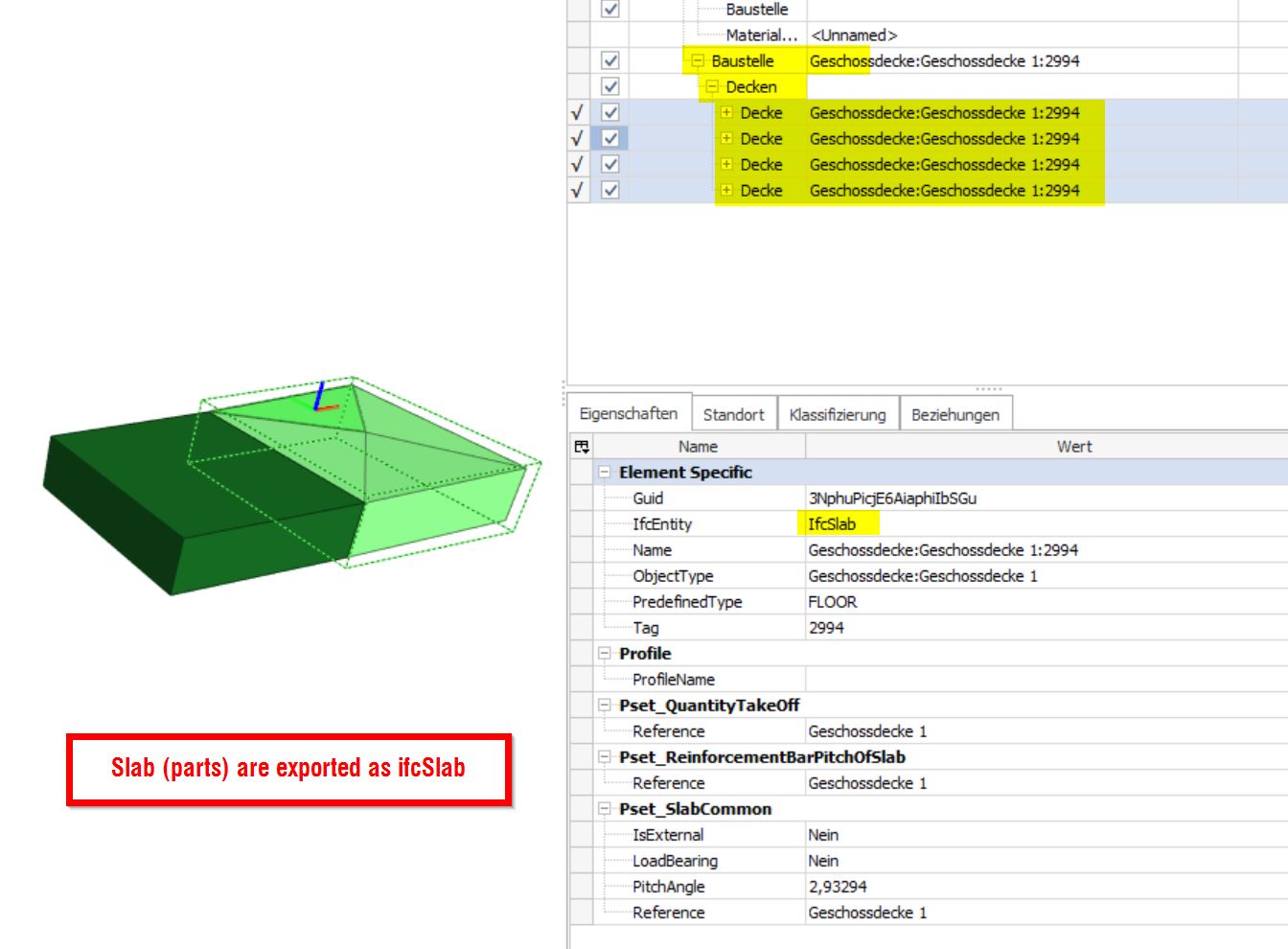Switch to the Beziehungen tab

(x=955, y=413)
